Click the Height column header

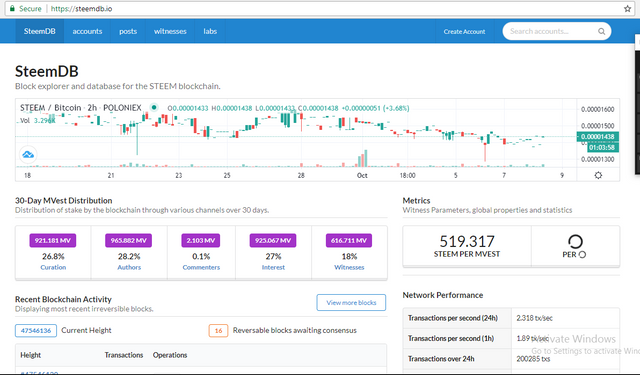31,355
